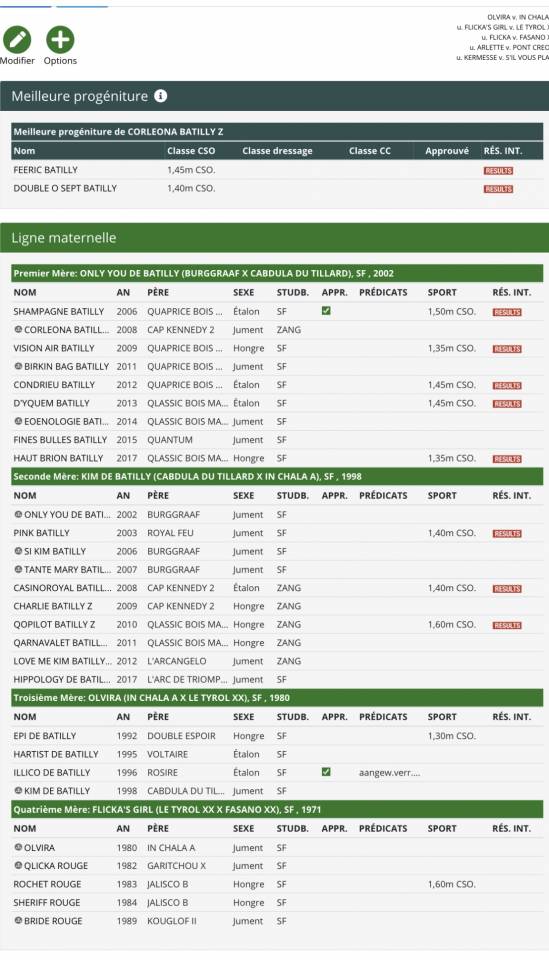Screen dimensions: 549x960
Task: Open the ROCHET ROUGE horse link
Action: click(x=47, y=884)
